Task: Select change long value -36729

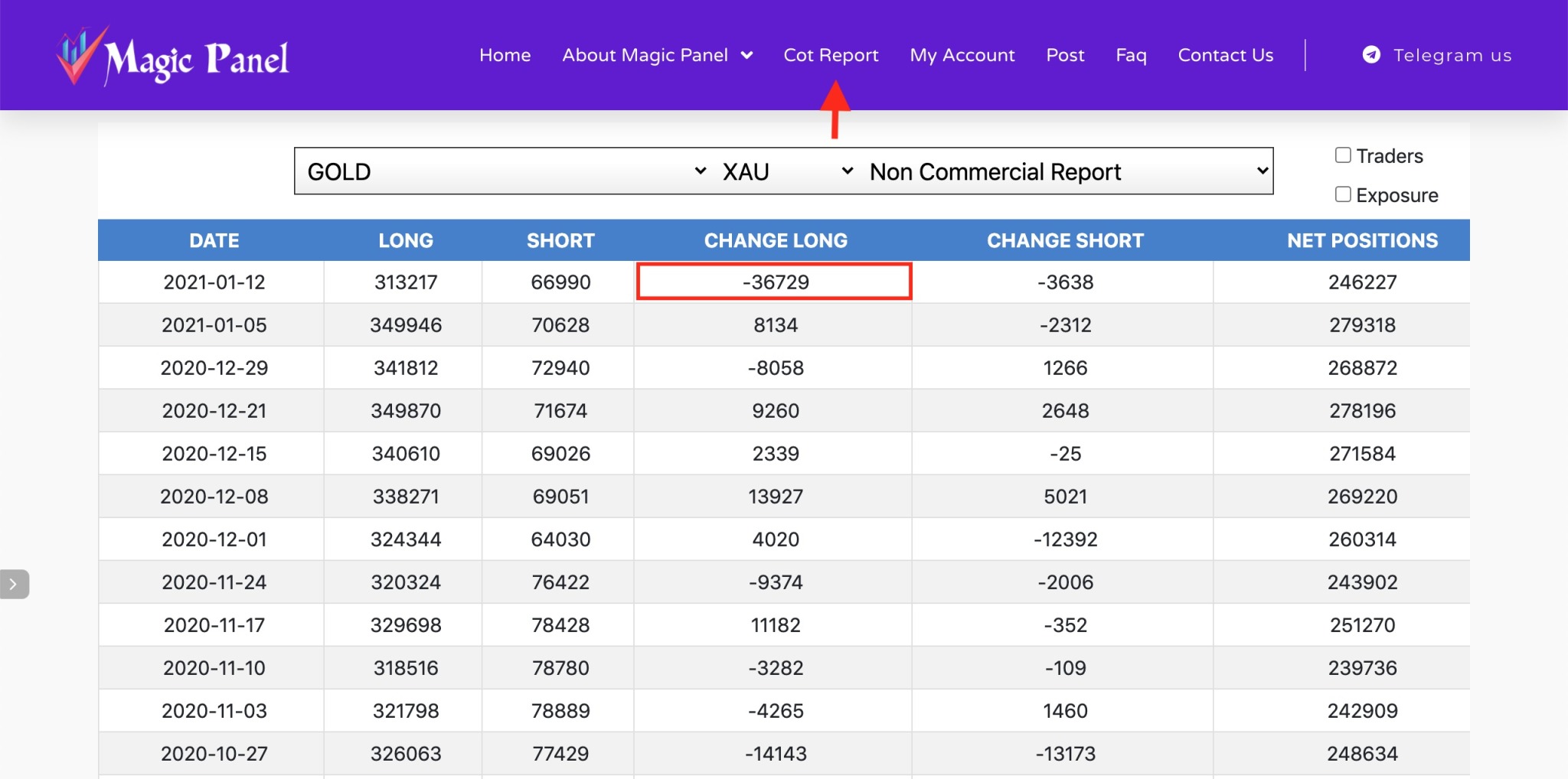Action: (776, 282)
